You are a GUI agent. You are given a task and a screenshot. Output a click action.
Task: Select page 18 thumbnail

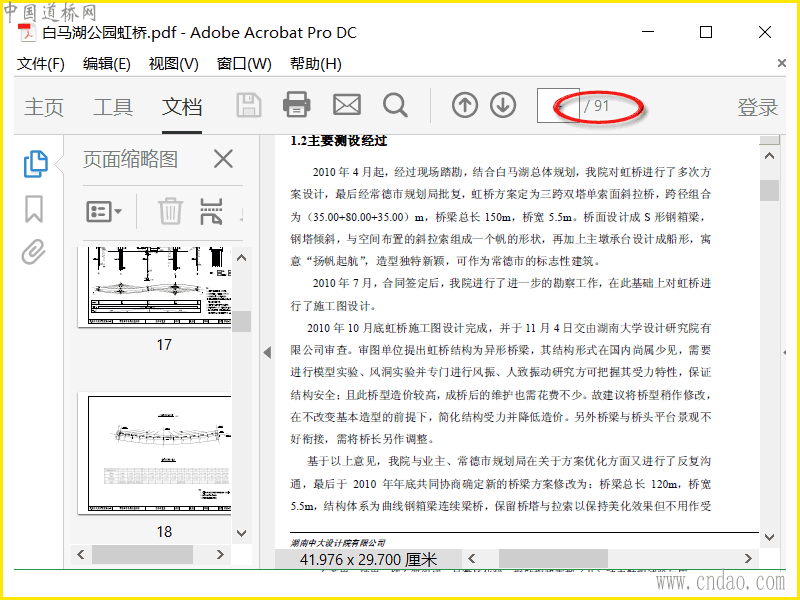pyautogui.click(x=155, y=453)
